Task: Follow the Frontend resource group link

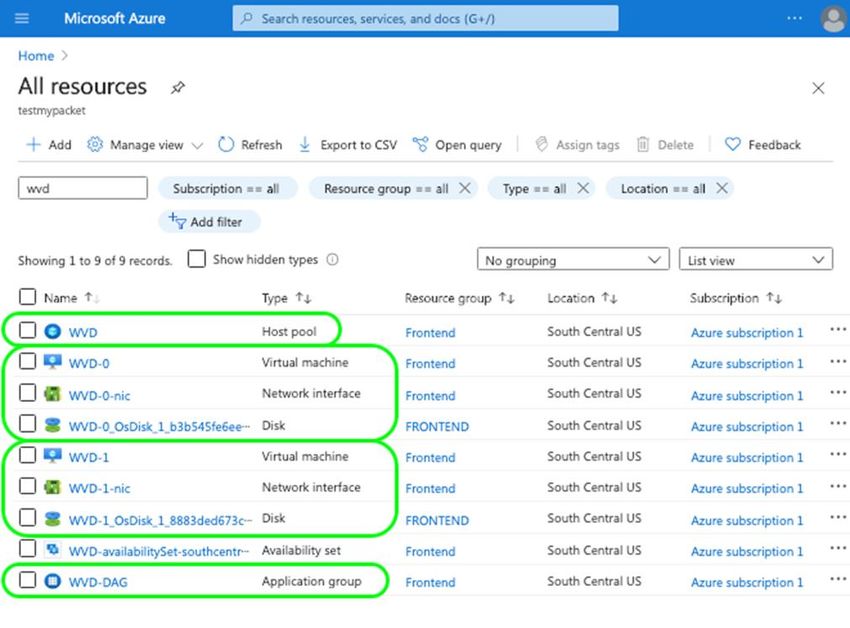Action: (430, 333)
